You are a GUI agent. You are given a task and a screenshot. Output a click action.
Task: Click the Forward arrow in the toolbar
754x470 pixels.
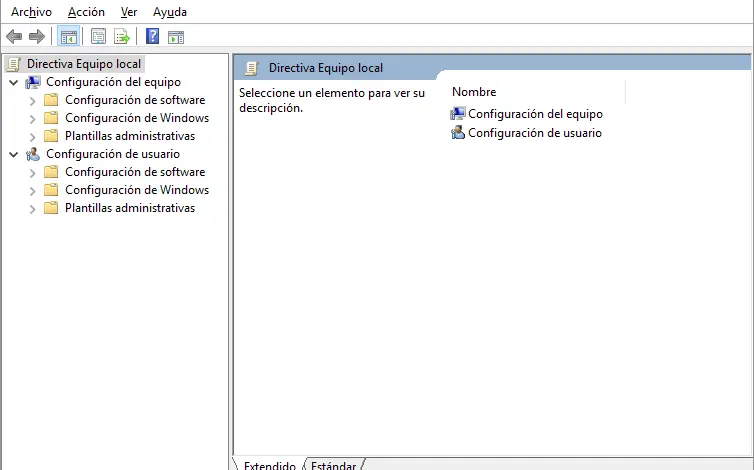pyautogui.click(x=37, y=37)
